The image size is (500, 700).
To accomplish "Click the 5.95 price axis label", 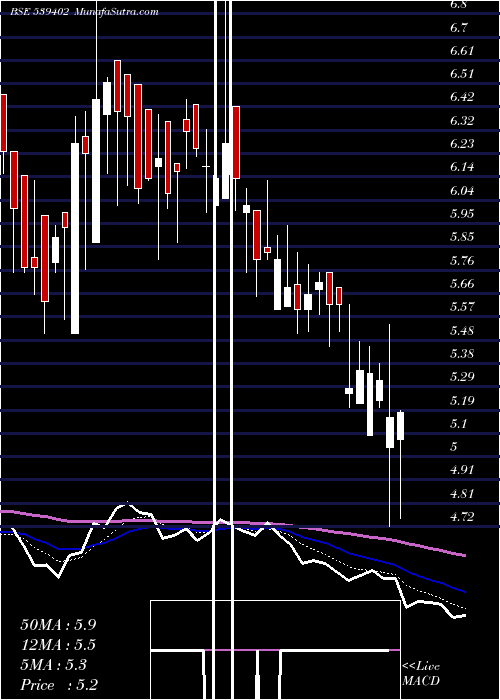I will 462,213.
